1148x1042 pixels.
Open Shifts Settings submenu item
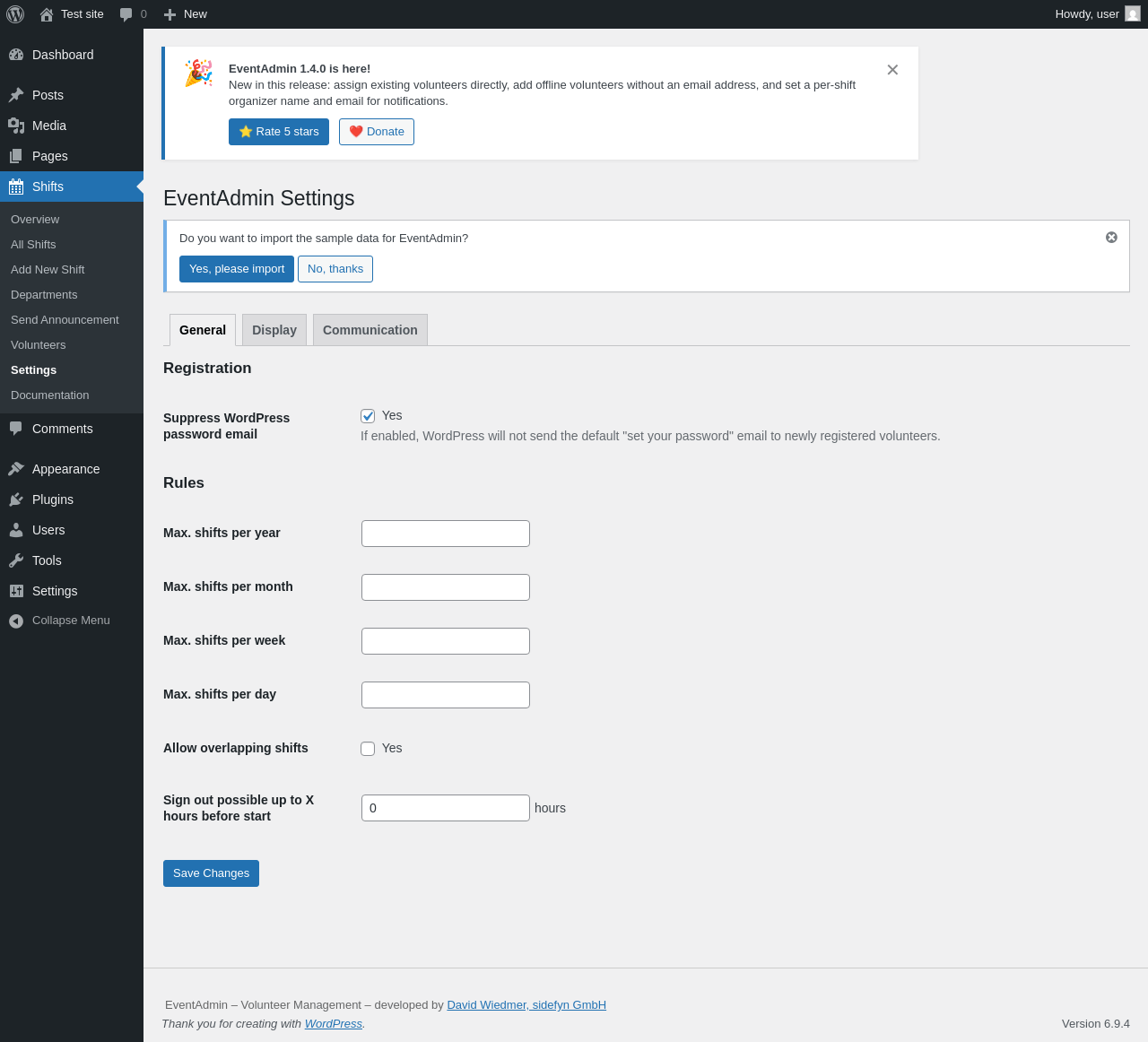[x=34, y=370]
